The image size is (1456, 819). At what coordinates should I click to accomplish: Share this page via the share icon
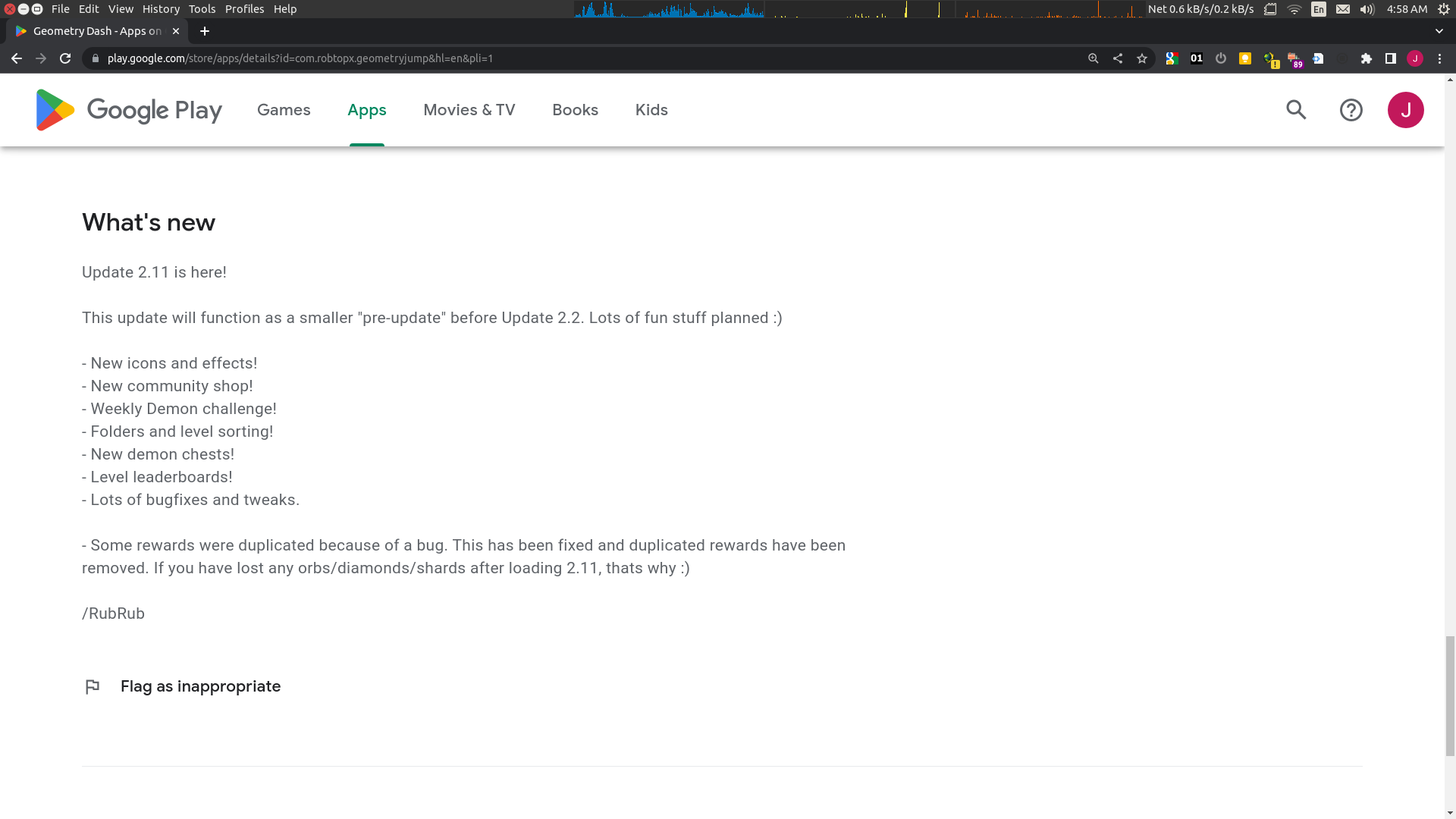(1118, 58)
